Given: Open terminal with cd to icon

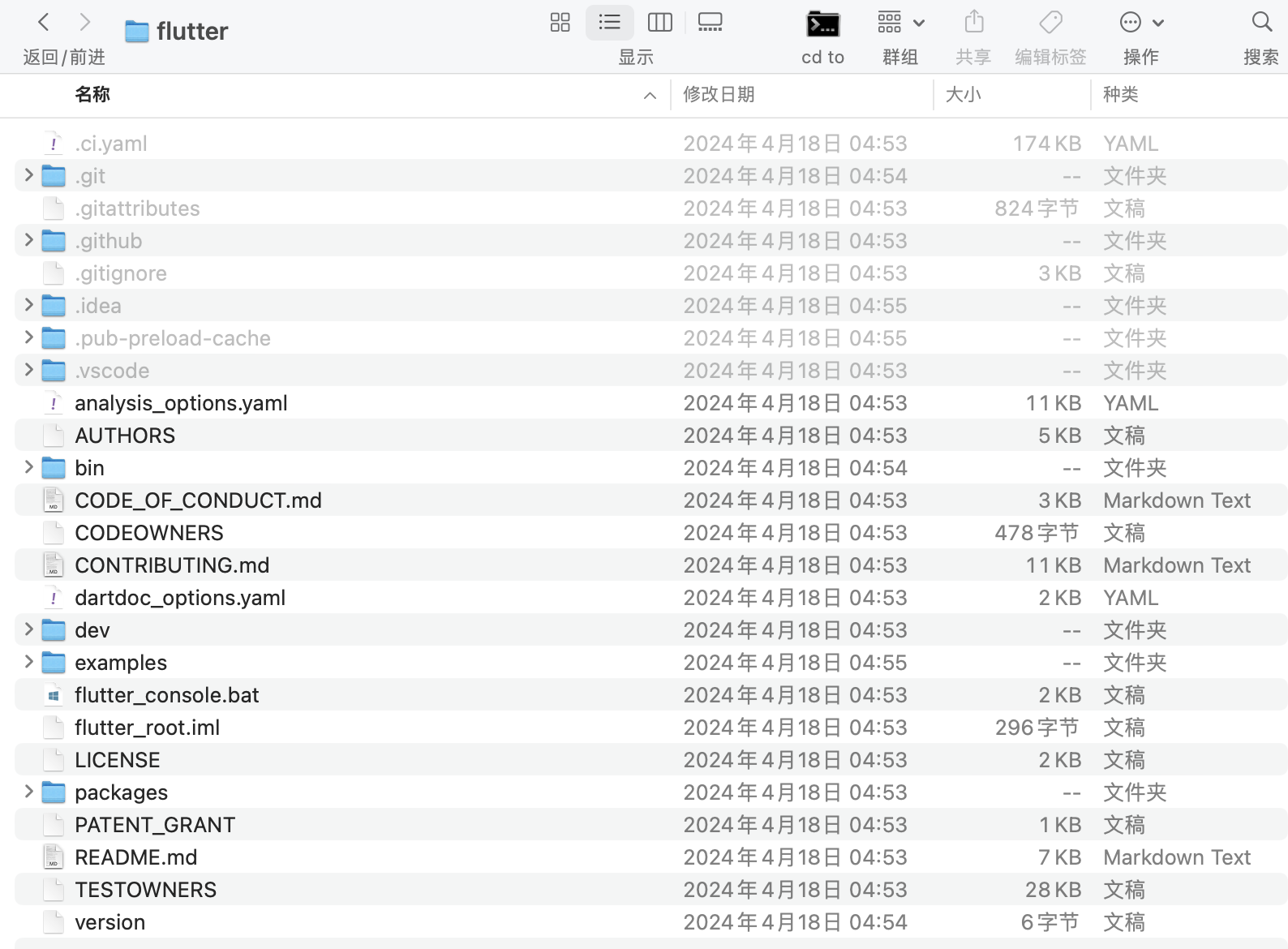Looking at the screenshot, I should click(x=822, y=24).
